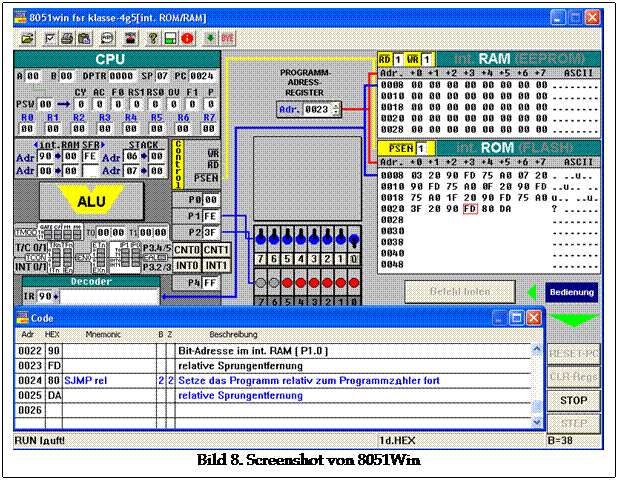The height and width of the screenshot is (480, 618).
Task: Click the checkmark options toolbar icon
Action: [50, 39]
